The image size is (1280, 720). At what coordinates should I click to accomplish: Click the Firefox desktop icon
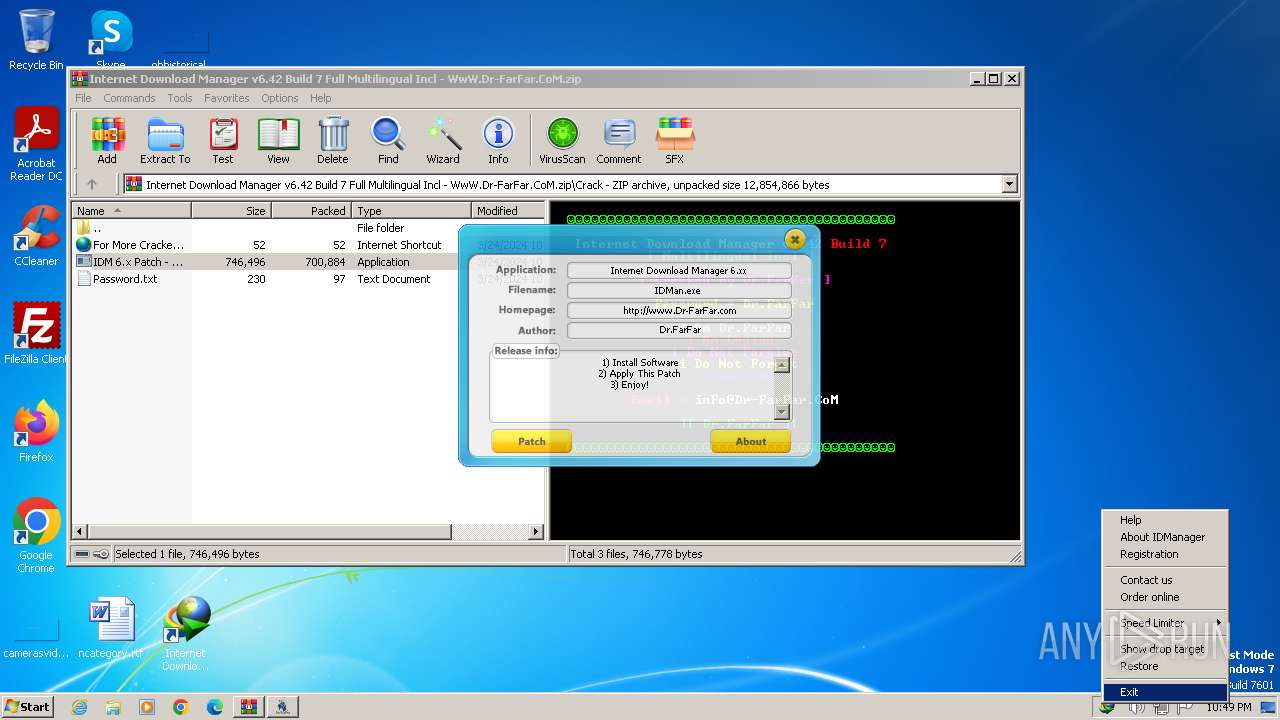tap(36, 432)
